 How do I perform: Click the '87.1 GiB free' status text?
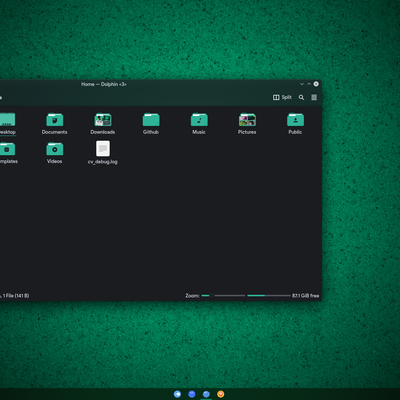pyautogui.click(x=306, y=296)
